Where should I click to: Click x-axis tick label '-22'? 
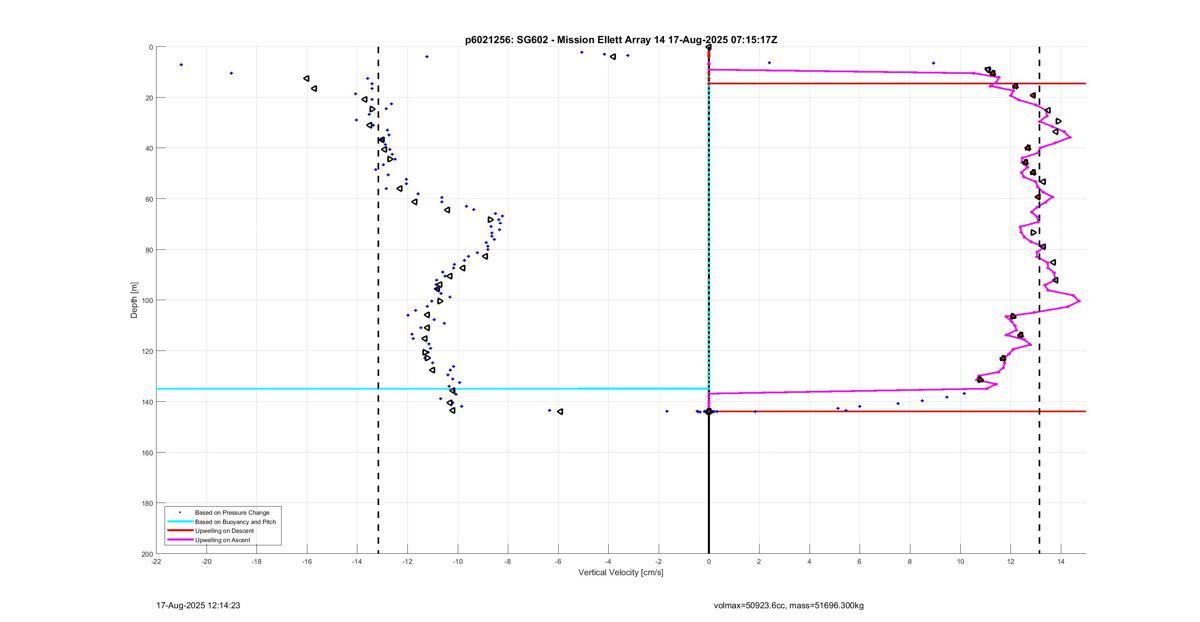pyautogui.click(x=156, y=561)
